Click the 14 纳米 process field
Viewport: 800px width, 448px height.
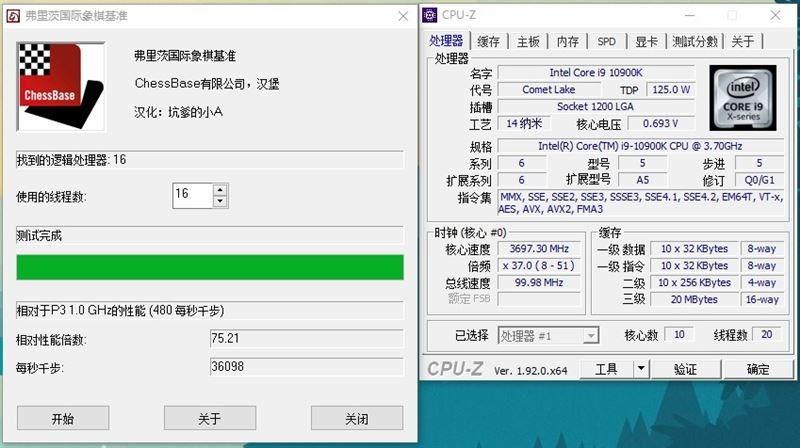pyautogui.click(x=524, y=123)
